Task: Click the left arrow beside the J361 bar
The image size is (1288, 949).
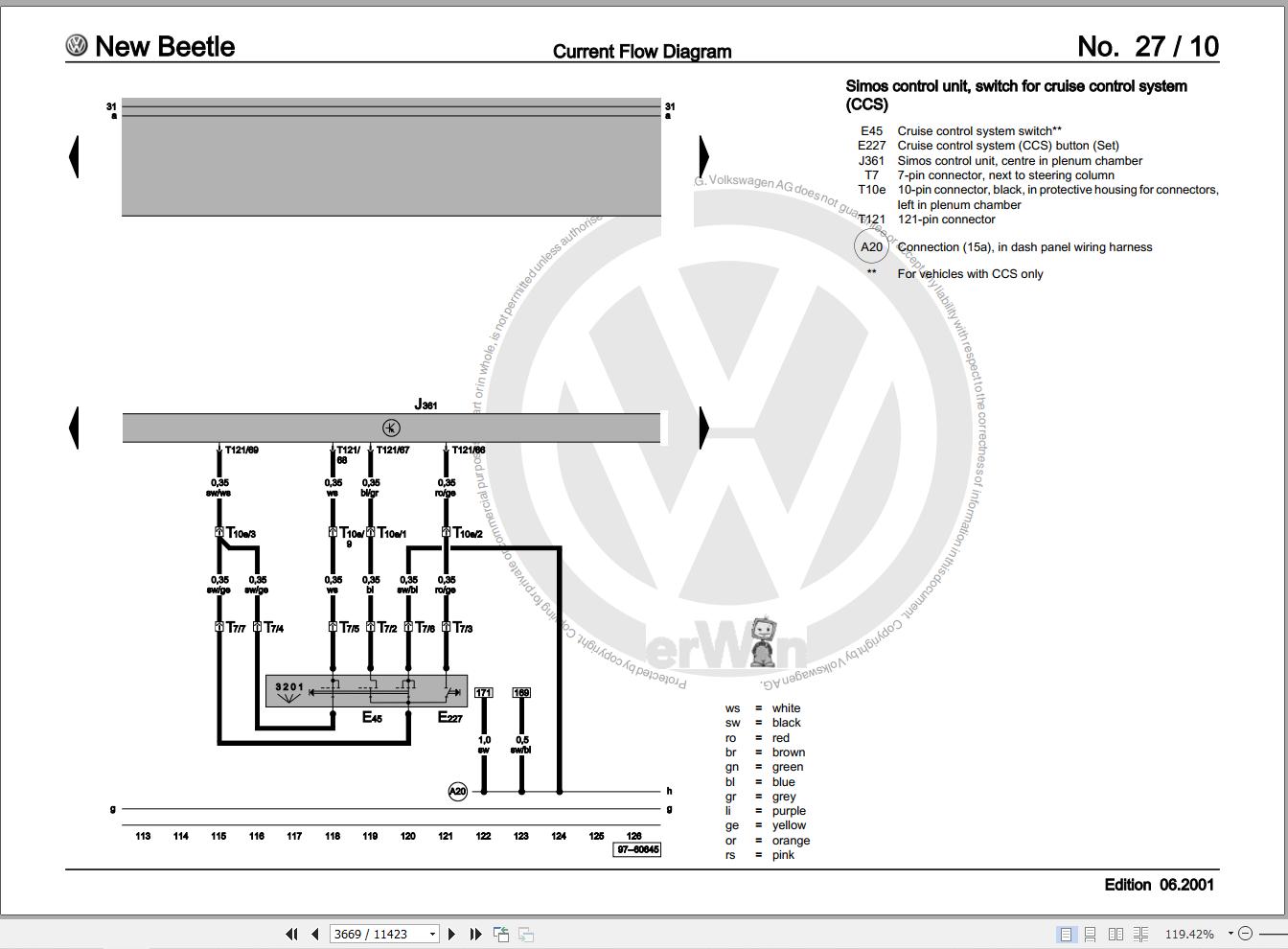Action: pos(74,428)
